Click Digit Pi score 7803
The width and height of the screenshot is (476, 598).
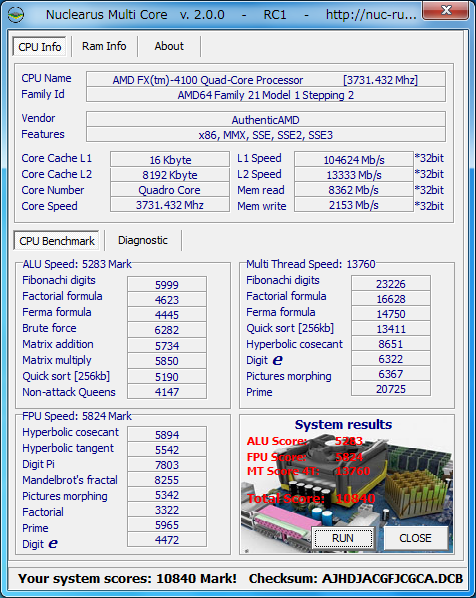click(x=167, y=465)
